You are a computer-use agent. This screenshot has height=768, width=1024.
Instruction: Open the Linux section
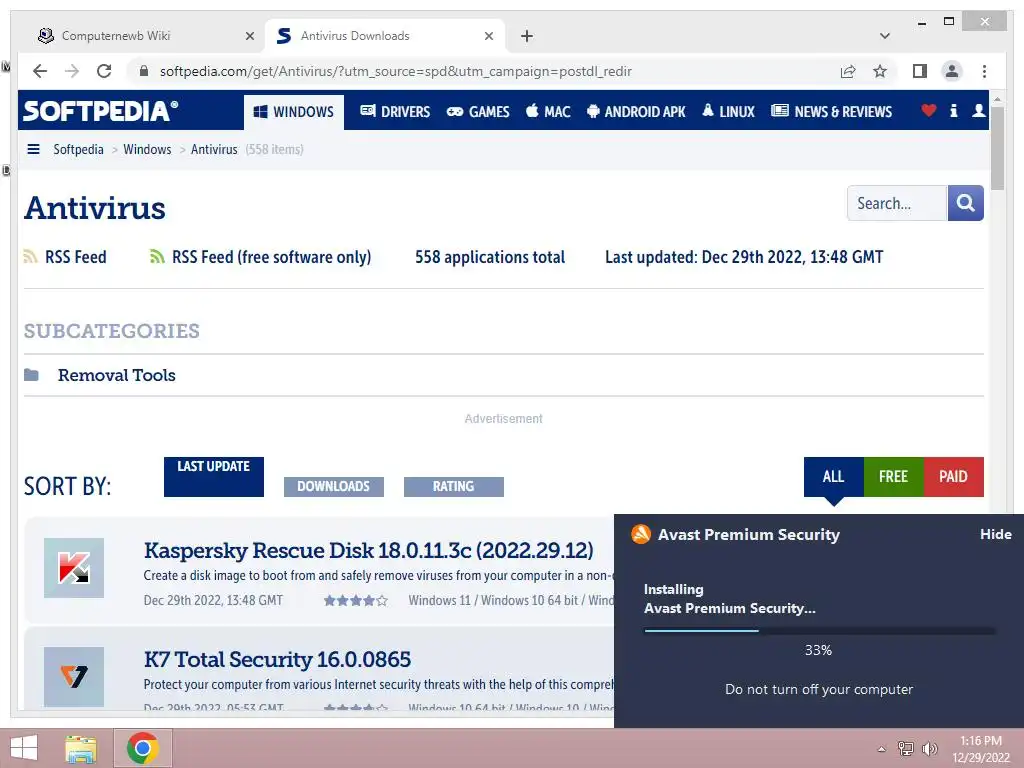[x=728, y=112]
